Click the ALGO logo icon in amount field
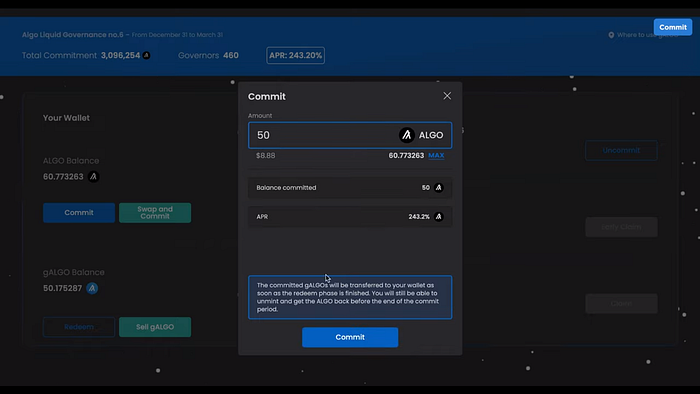 (407, 135)
